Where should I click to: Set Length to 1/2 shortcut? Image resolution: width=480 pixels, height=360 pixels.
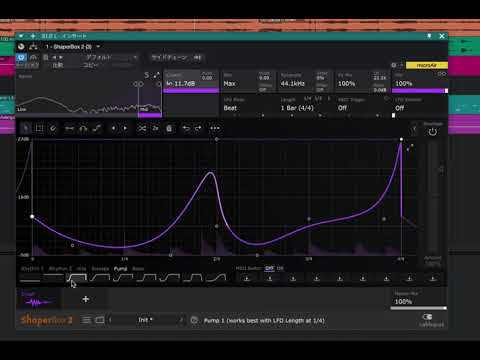(x=318, y=99)
